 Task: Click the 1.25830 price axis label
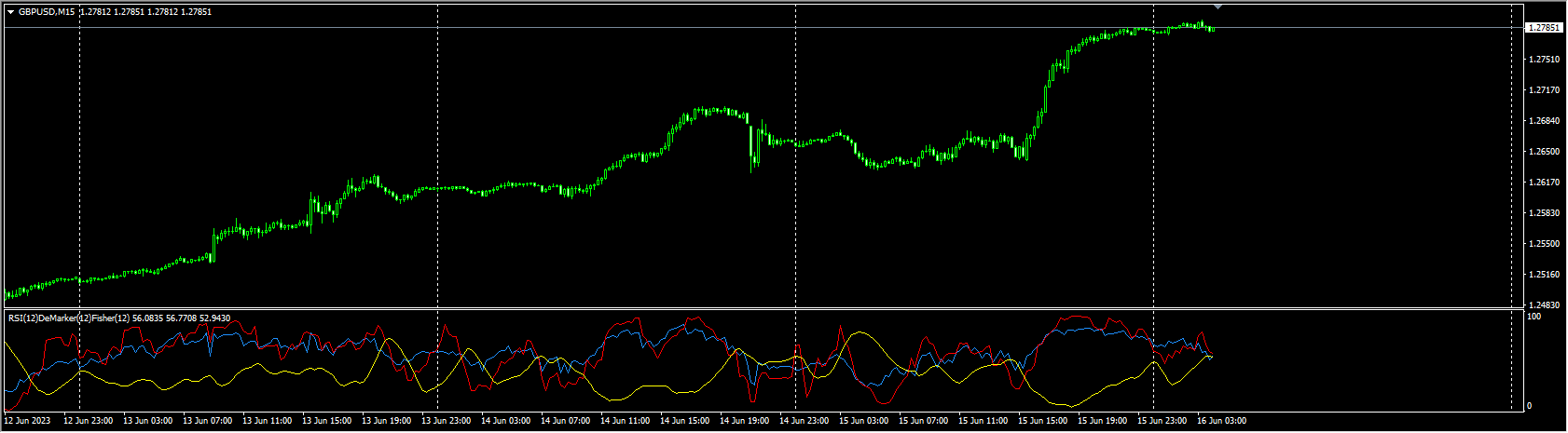pos(1543,213)
